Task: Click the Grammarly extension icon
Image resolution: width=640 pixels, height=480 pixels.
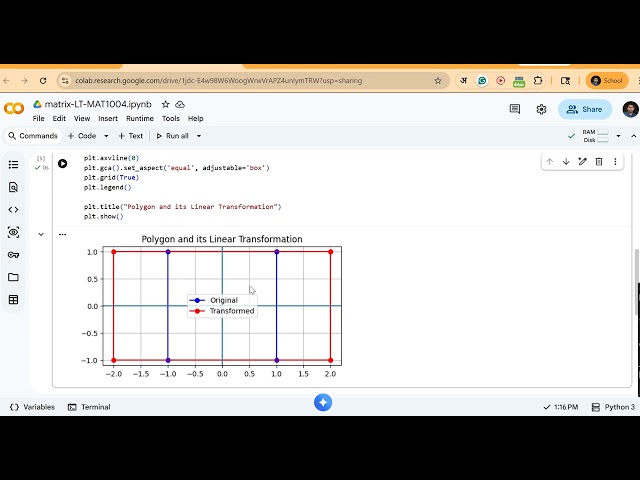Action: coord(482,81)
